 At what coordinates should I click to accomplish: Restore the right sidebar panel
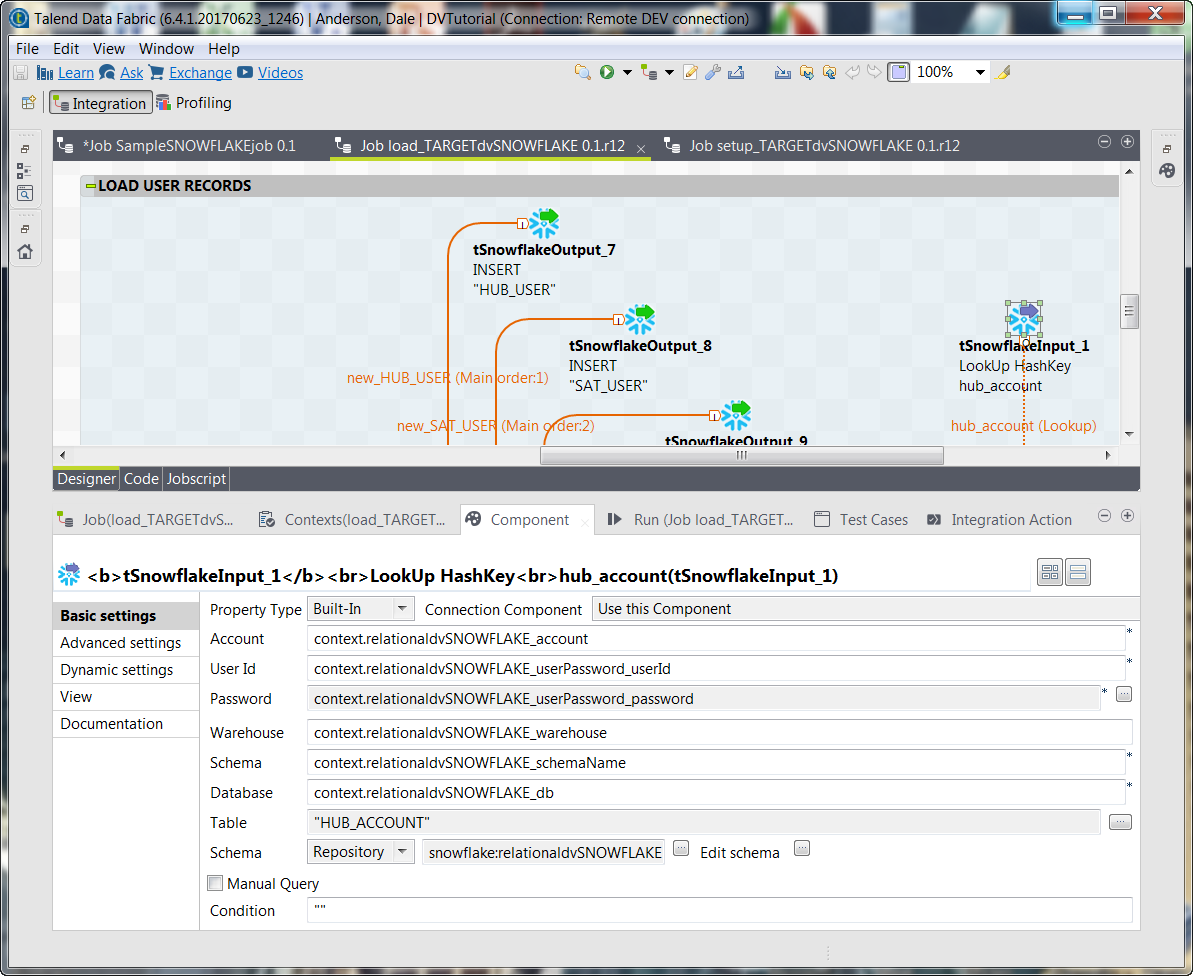pos(1167,149)
